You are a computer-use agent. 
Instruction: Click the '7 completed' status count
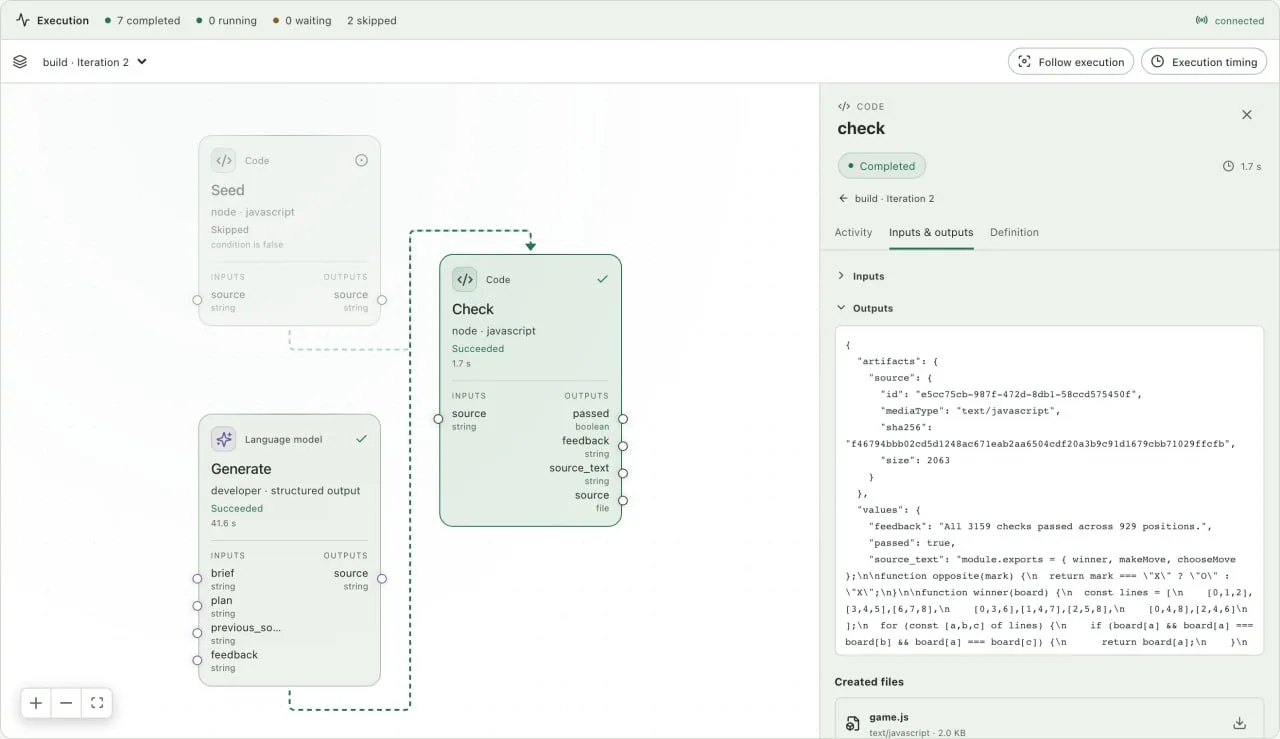point(143,20)
